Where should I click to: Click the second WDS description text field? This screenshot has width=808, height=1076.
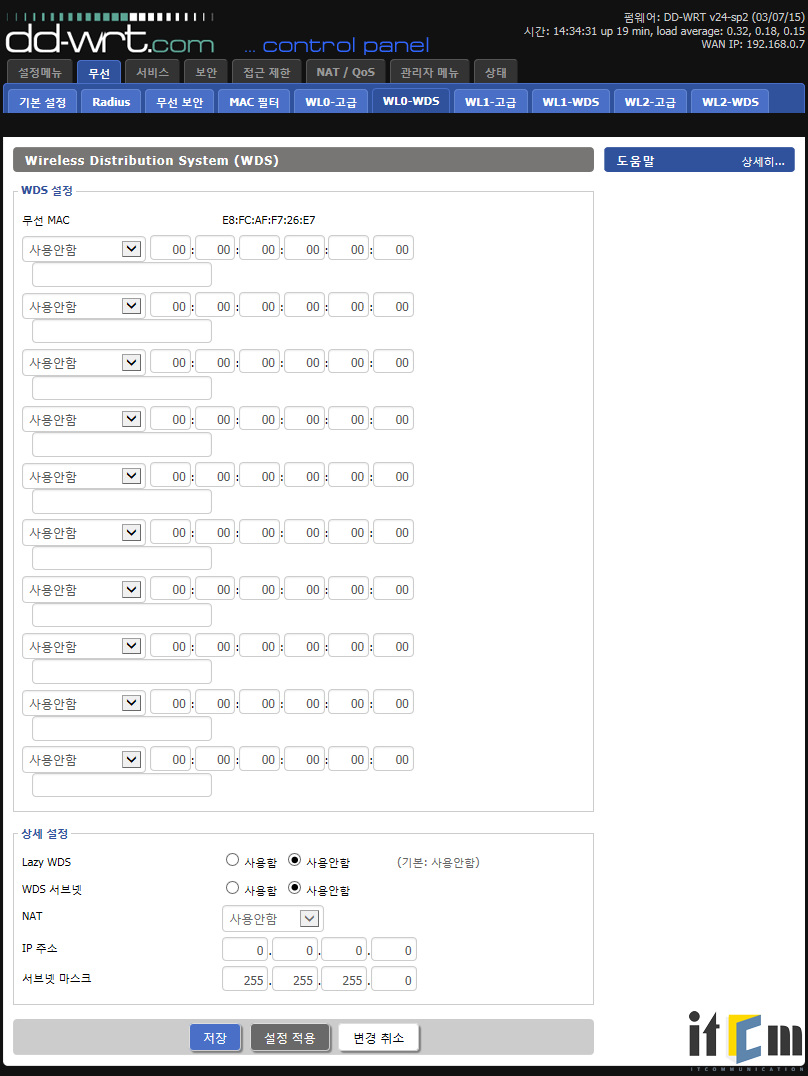point(122,331)
